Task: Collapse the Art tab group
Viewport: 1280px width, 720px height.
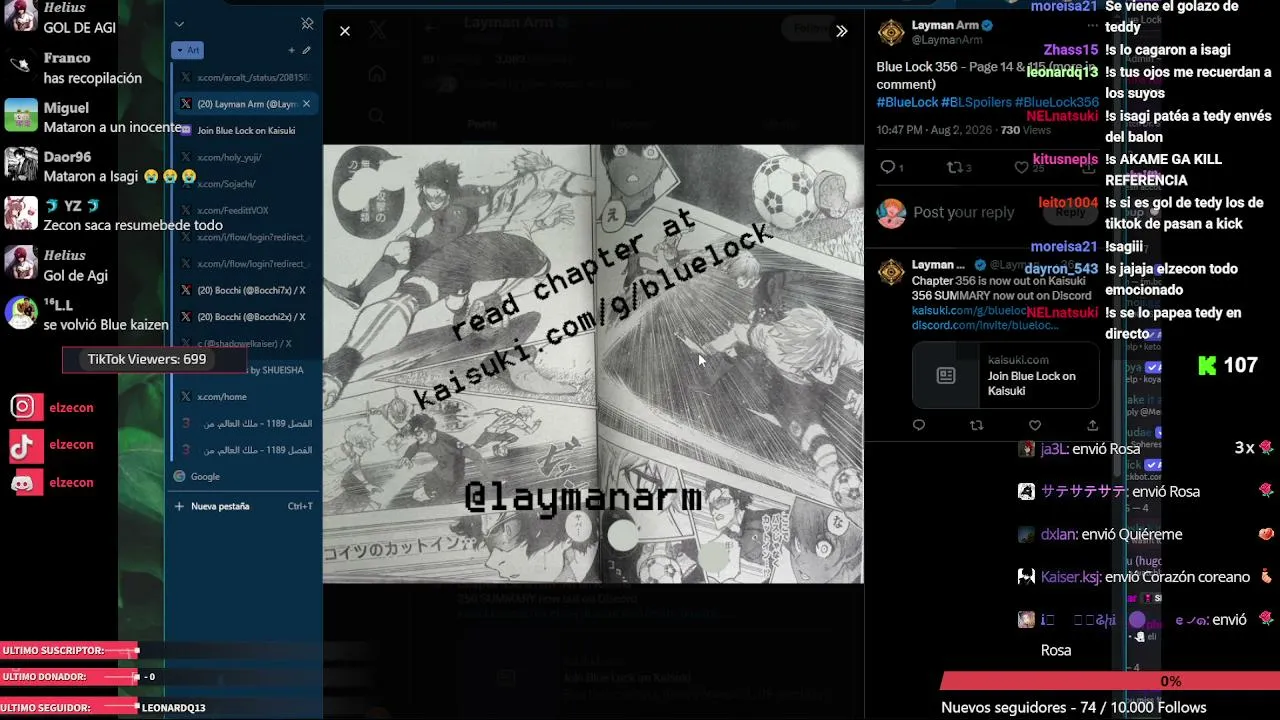Action: (x=188, y=50)
